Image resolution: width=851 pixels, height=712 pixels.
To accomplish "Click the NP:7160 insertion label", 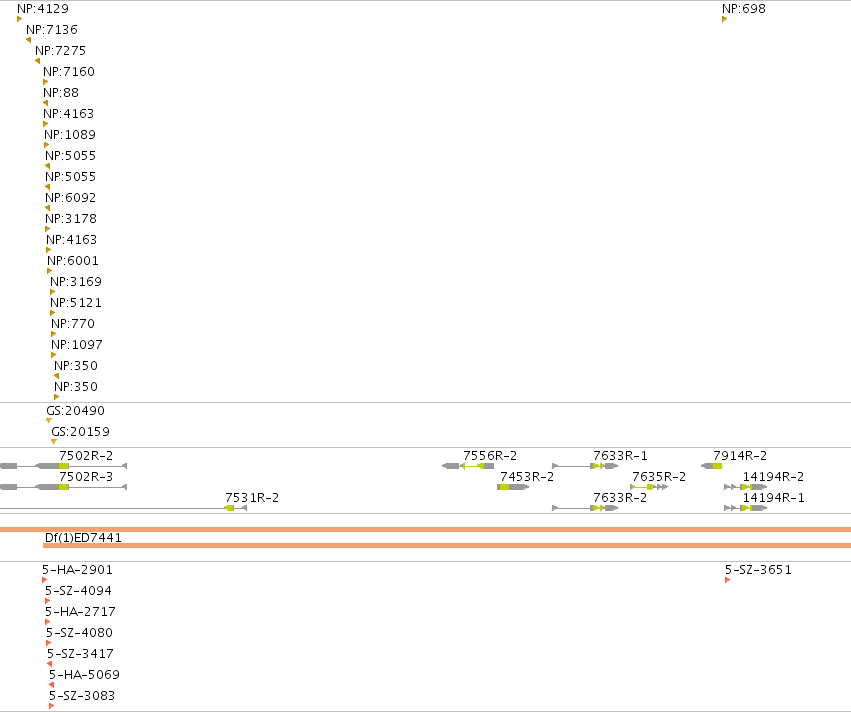I will 69,72.
